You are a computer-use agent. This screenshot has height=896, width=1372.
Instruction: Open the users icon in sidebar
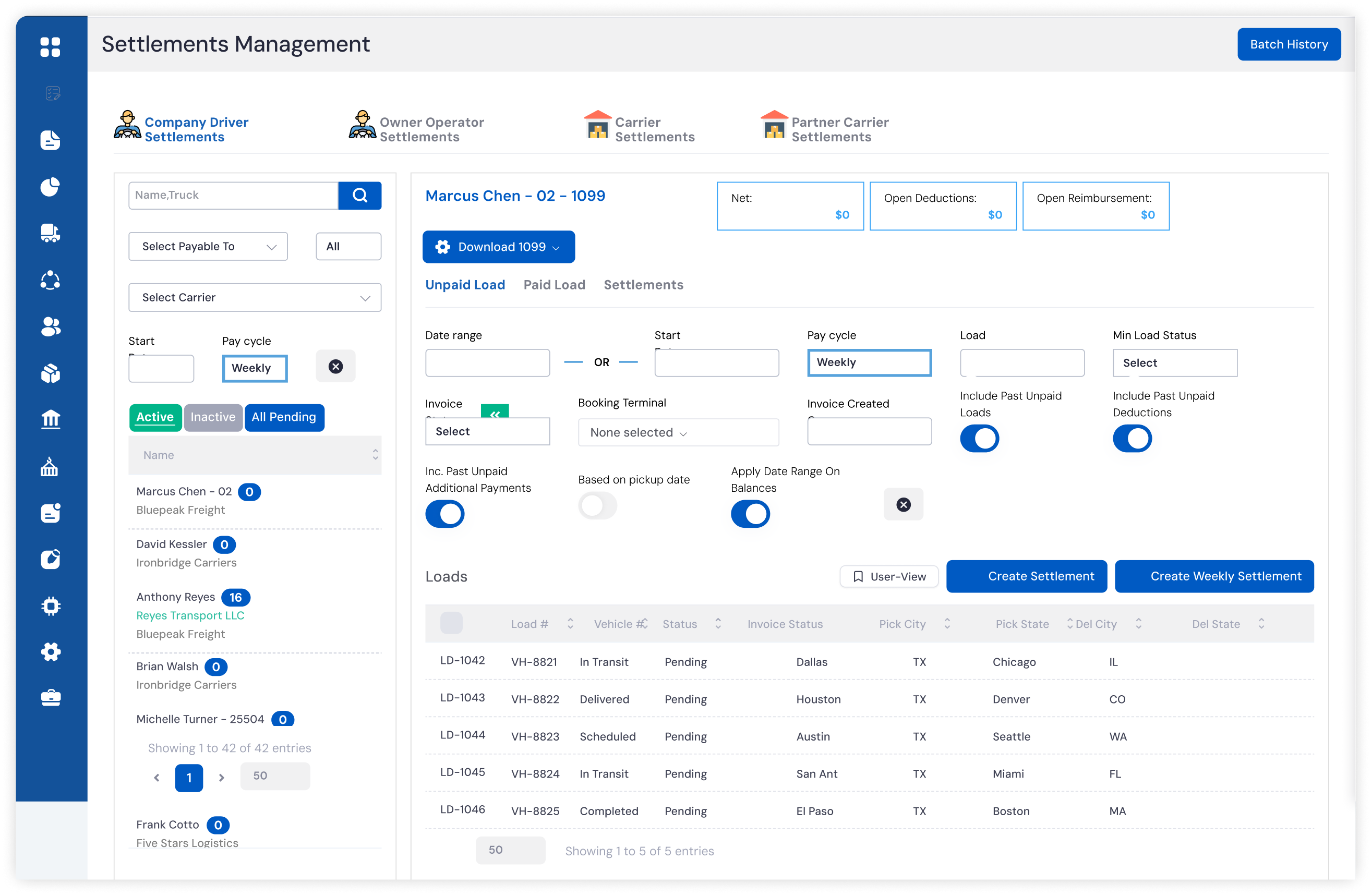coord(50,326)
